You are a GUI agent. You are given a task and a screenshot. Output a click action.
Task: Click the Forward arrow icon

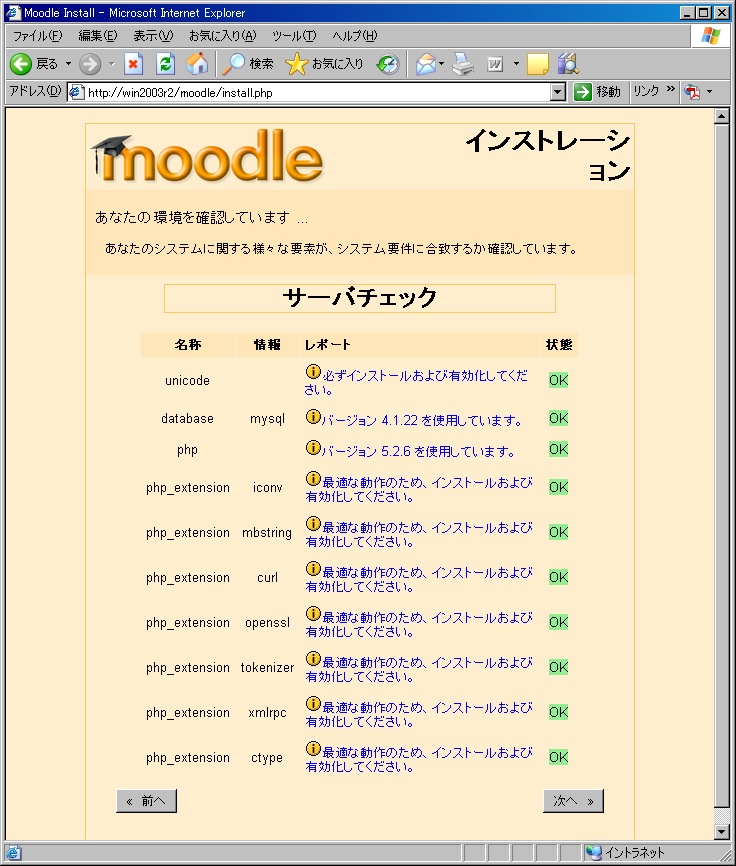[90, 64]
